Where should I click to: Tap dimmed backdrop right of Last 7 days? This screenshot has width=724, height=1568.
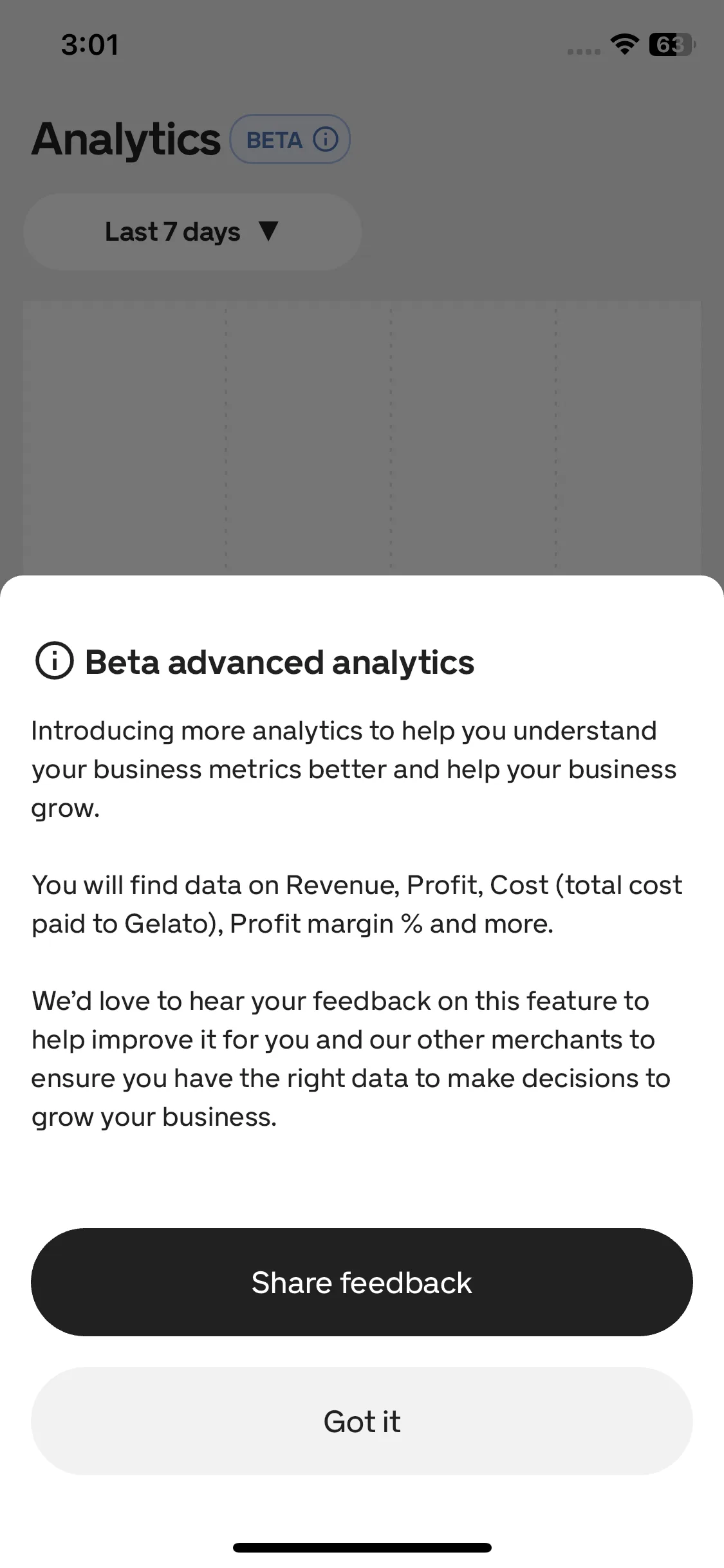coord(541,232)
